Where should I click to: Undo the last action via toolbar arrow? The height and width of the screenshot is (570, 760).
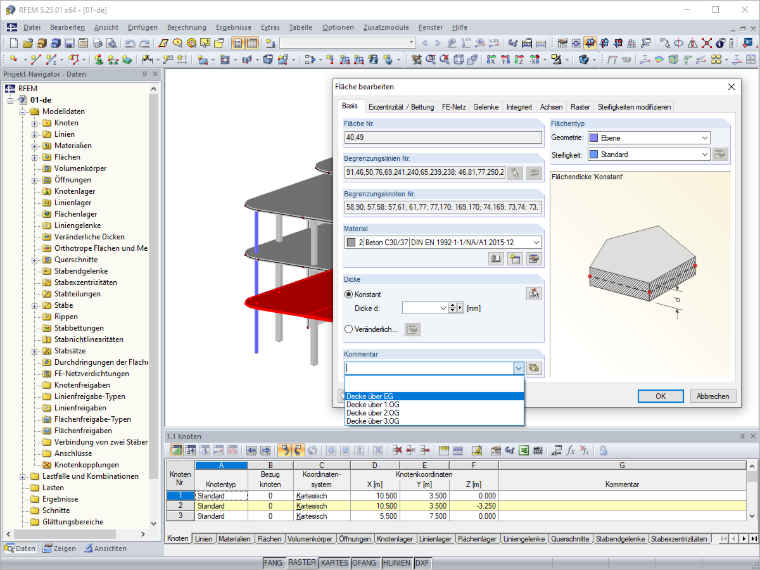(130, 43)
